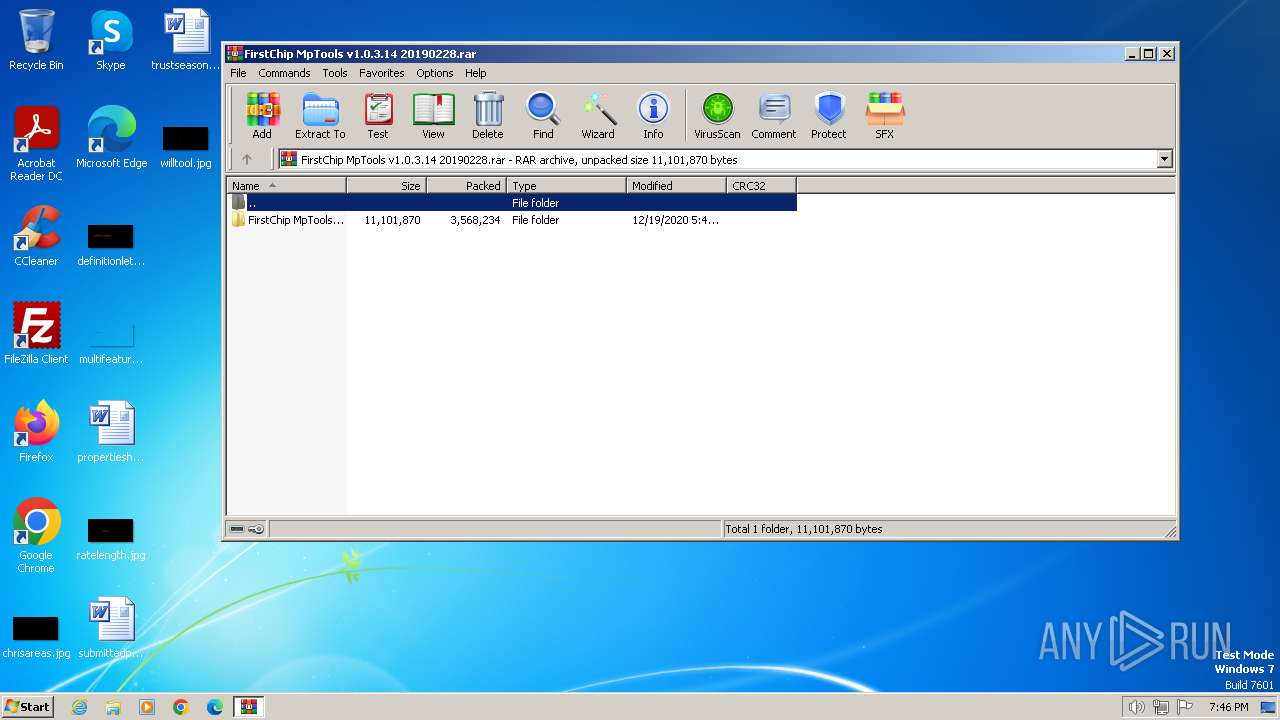The image size is (1280, 720).
Task: Open the archive Comment tool
Action: coord(774,115)
